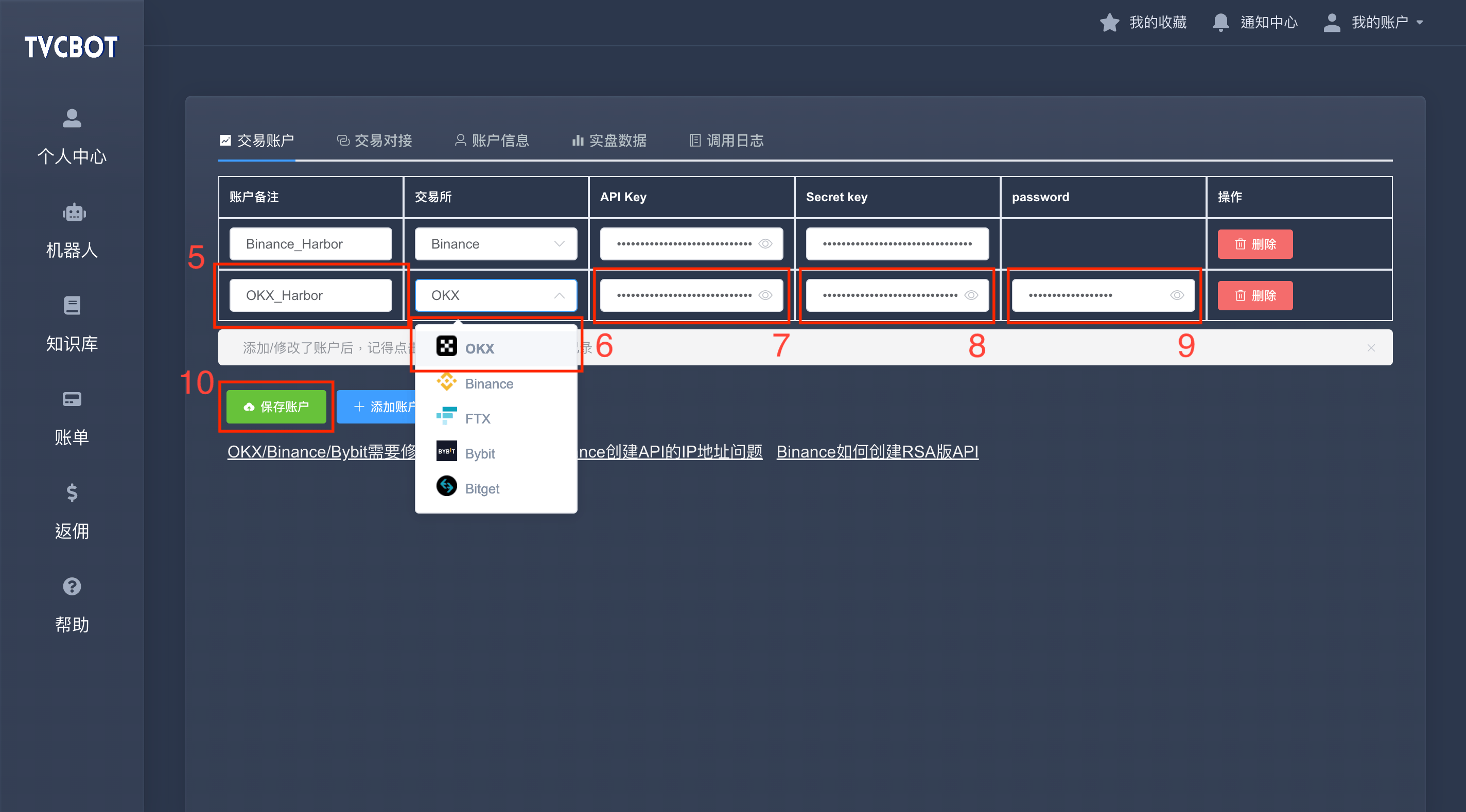1466x812 pixels.
Task: Select Bitget from the exchange list
Action: pyautogui.click(x=496, y=489)
